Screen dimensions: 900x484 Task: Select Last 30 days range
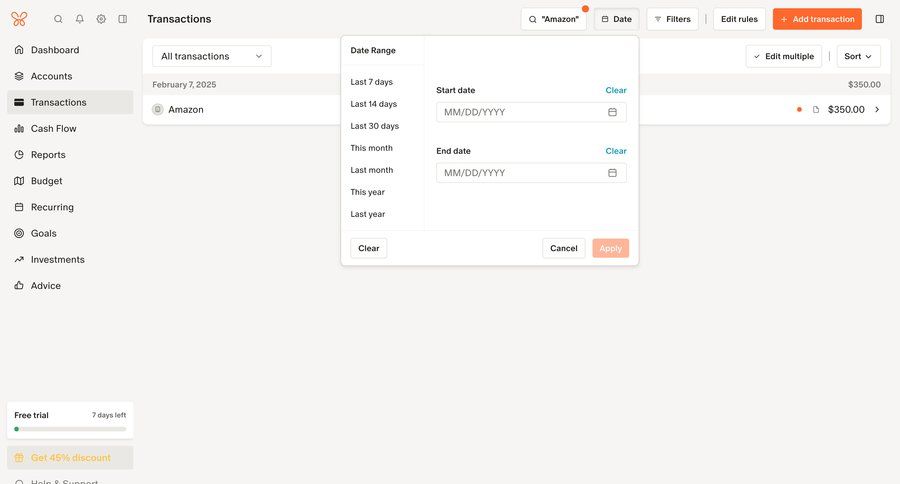(x=375, y=126)
